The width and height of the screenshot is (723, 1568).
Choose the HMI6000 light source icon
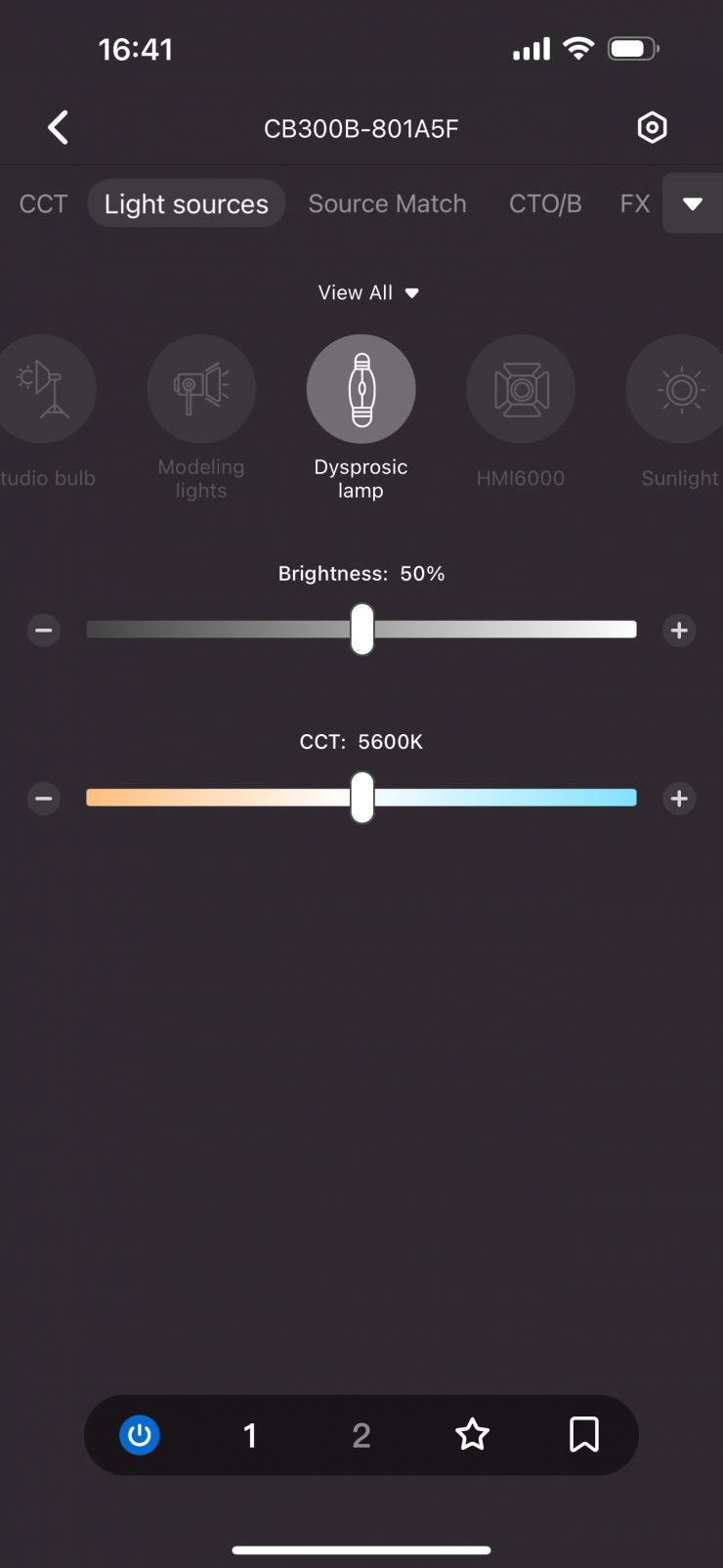[521, 389]
